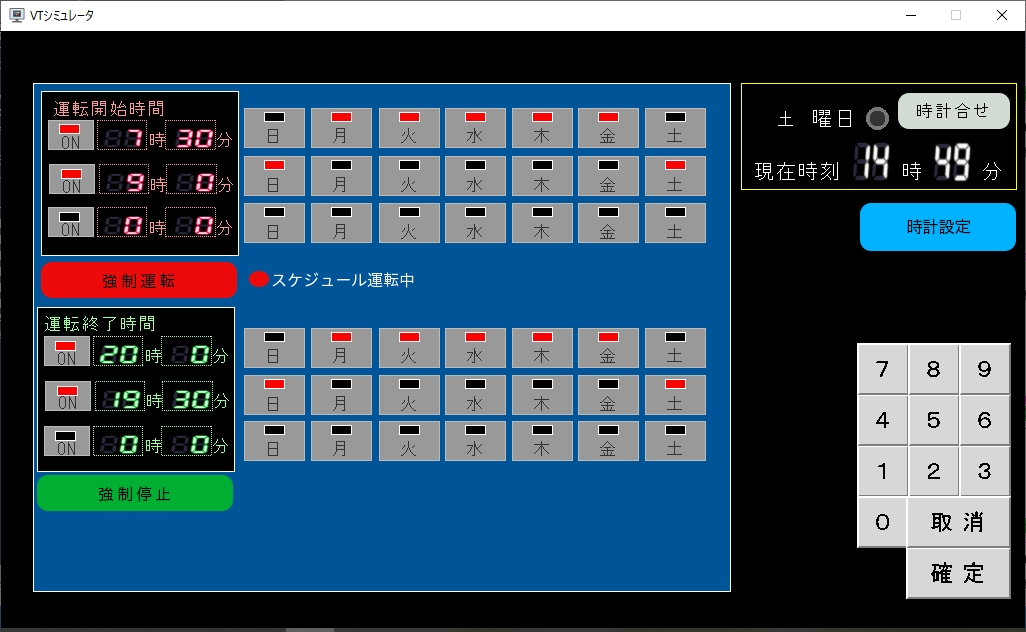Select the current time hour field showing 14
This screenshot has height=632, width=1026.
click(x=872, y=162)
